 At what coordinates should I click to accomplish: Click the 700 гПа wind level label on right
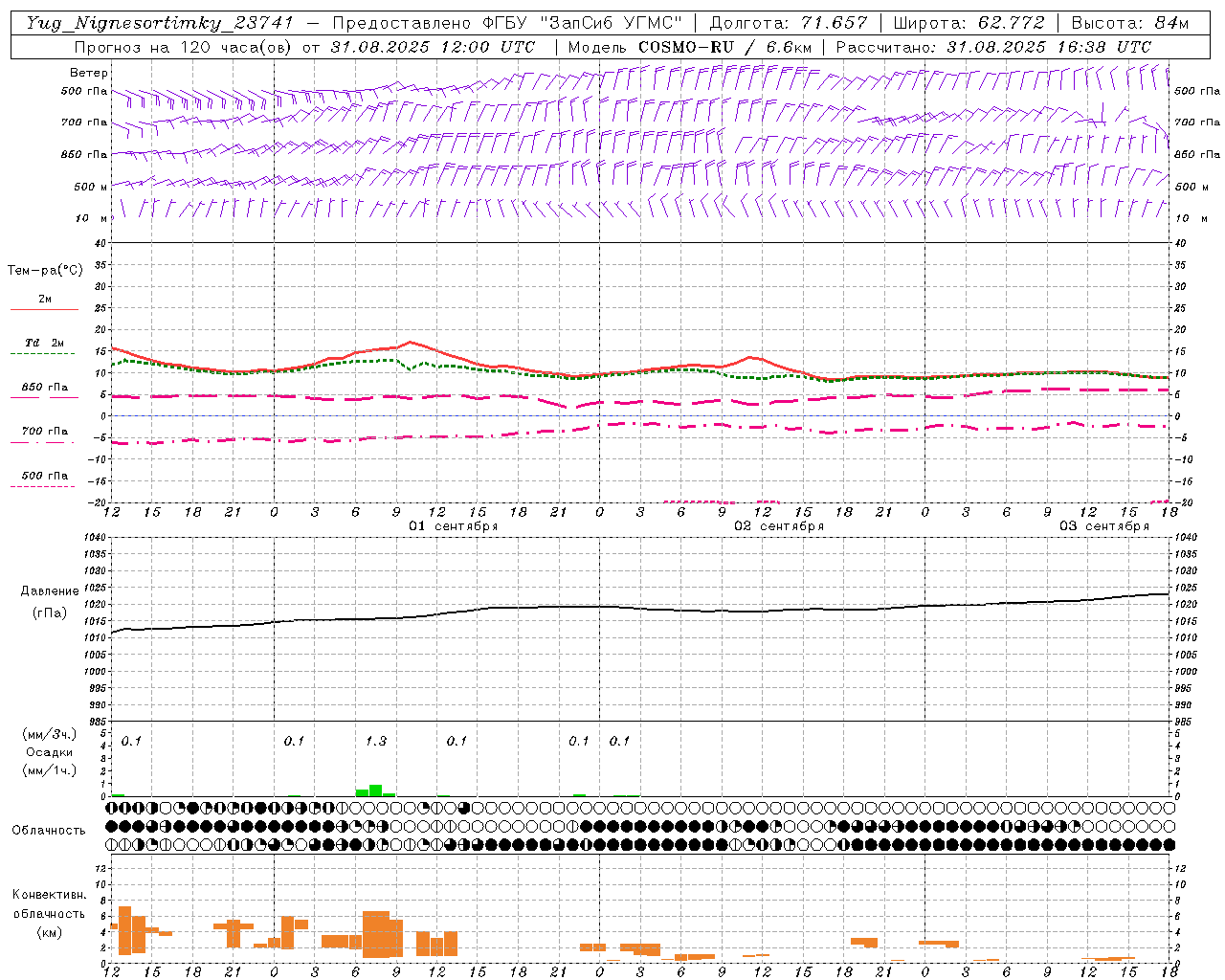click(x=1197, y=122)
